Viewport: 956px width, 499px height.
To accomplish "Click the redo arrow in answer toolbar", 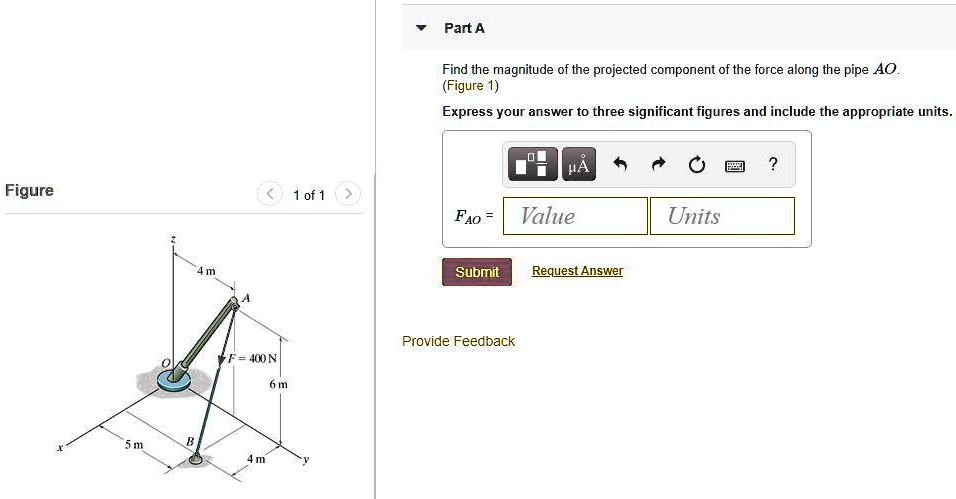I will [659, 165].
